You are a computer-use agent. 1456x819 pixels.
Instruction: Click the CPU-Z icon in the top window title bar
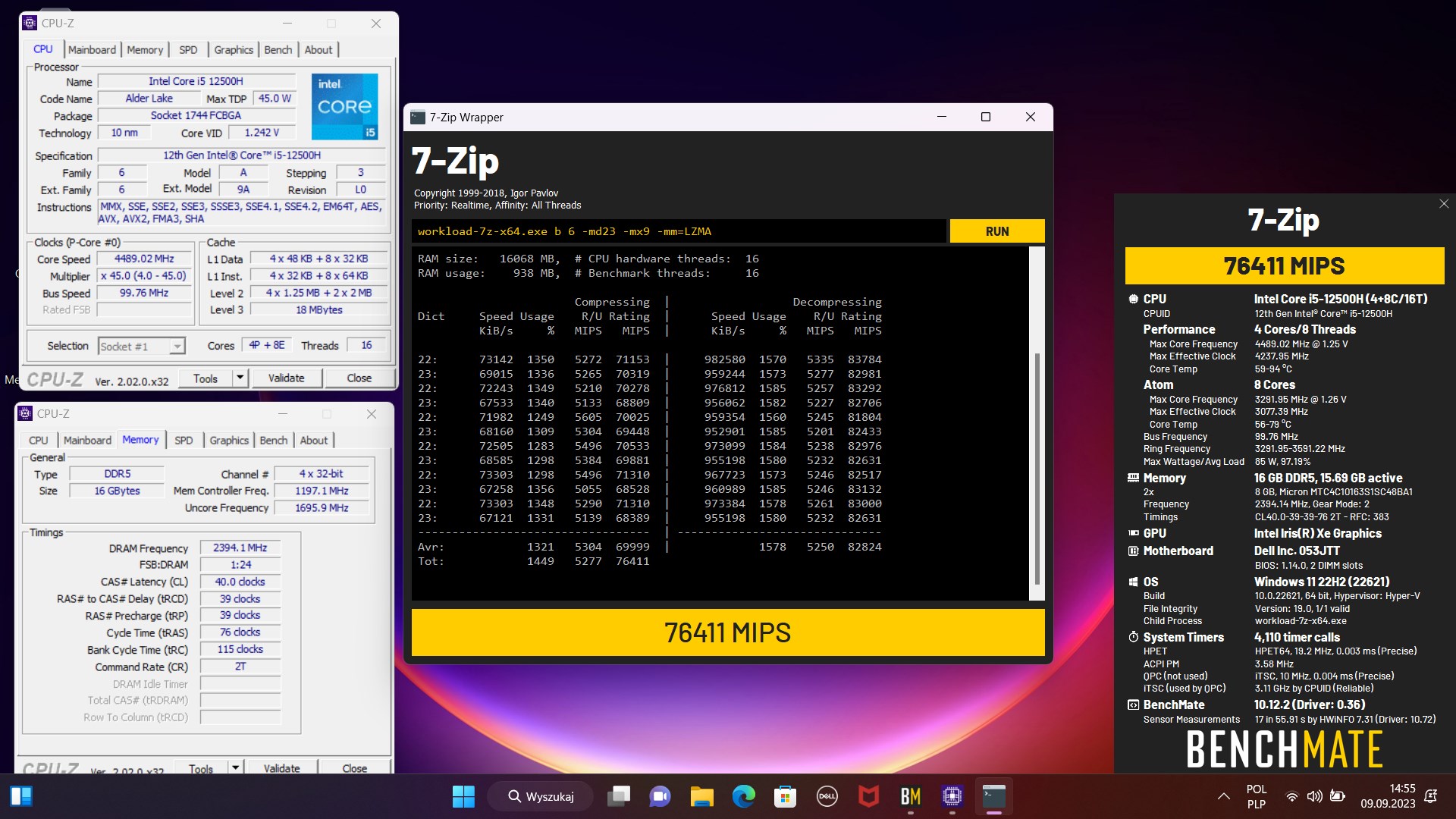30,24
